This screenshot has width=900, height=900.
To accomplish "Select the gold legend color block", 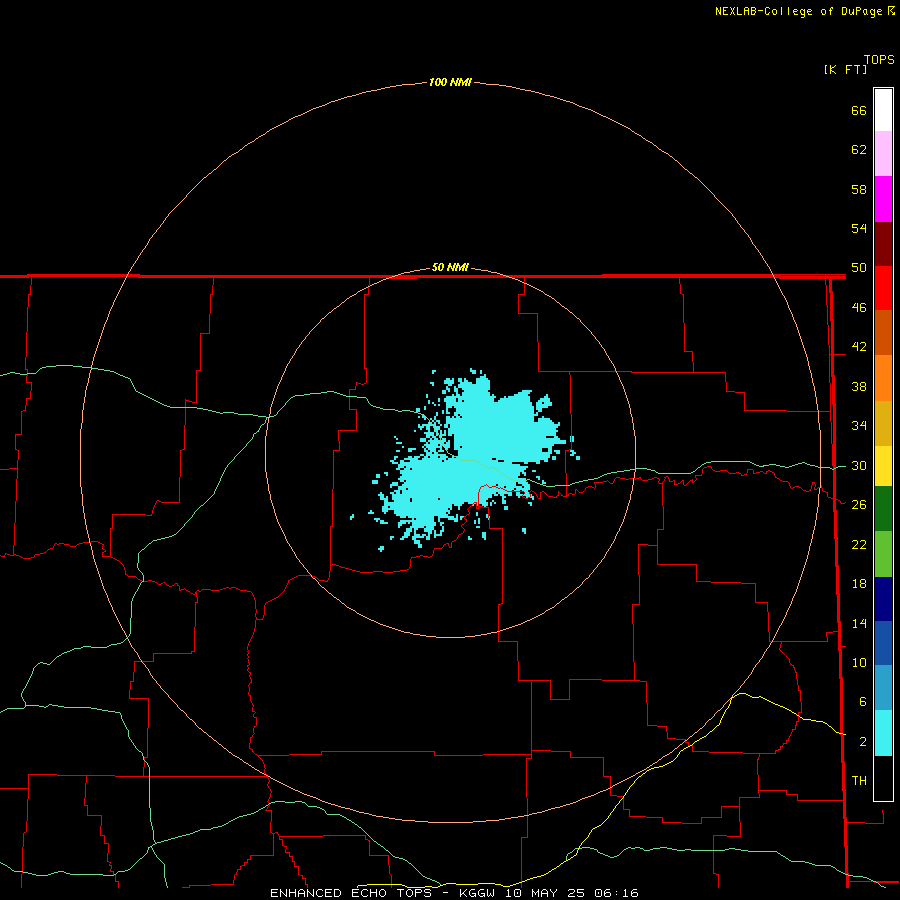I will [883, 423].
